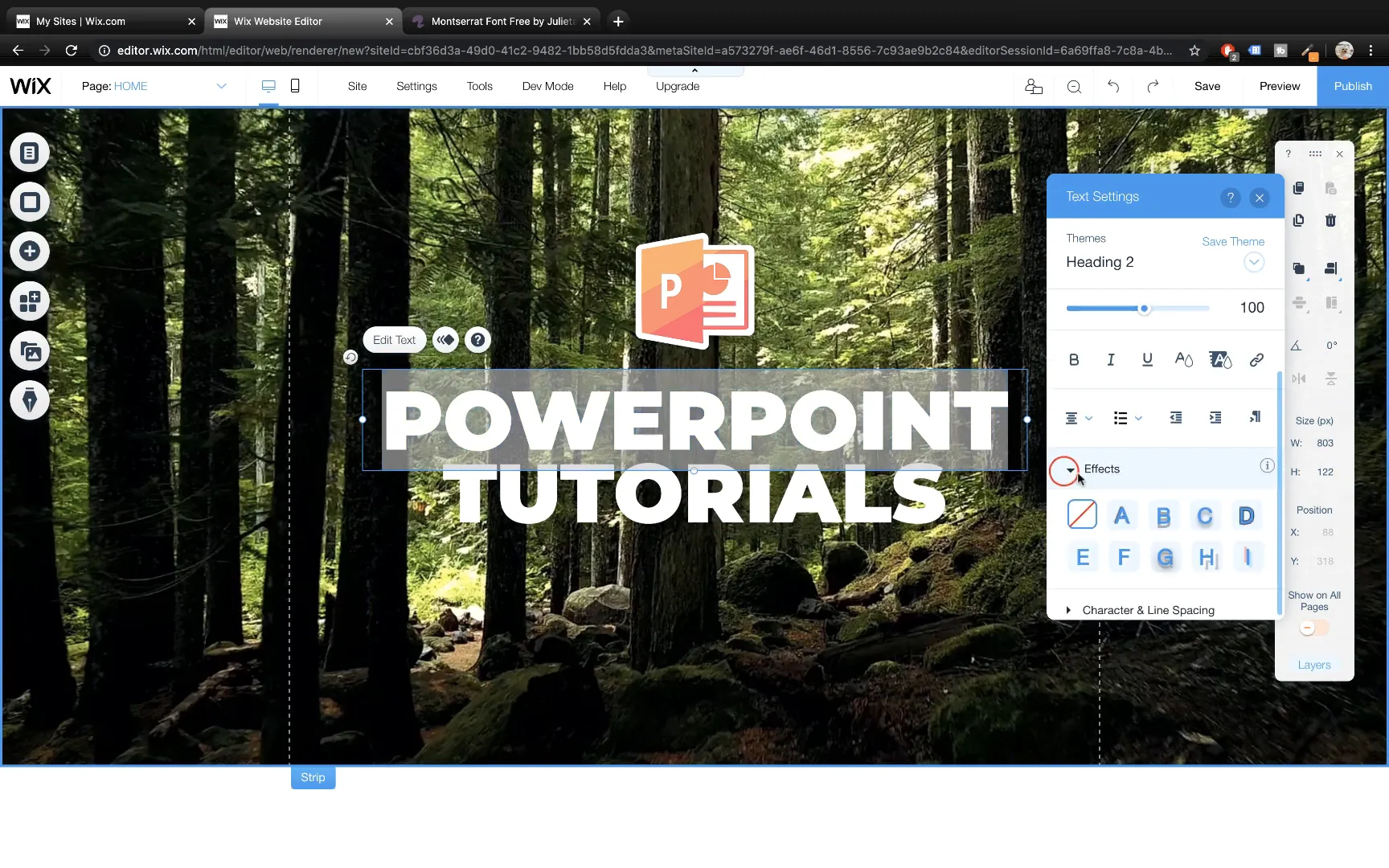The image size is (1389, 868).
Task: Apply text effect A
Action: 1122,515
